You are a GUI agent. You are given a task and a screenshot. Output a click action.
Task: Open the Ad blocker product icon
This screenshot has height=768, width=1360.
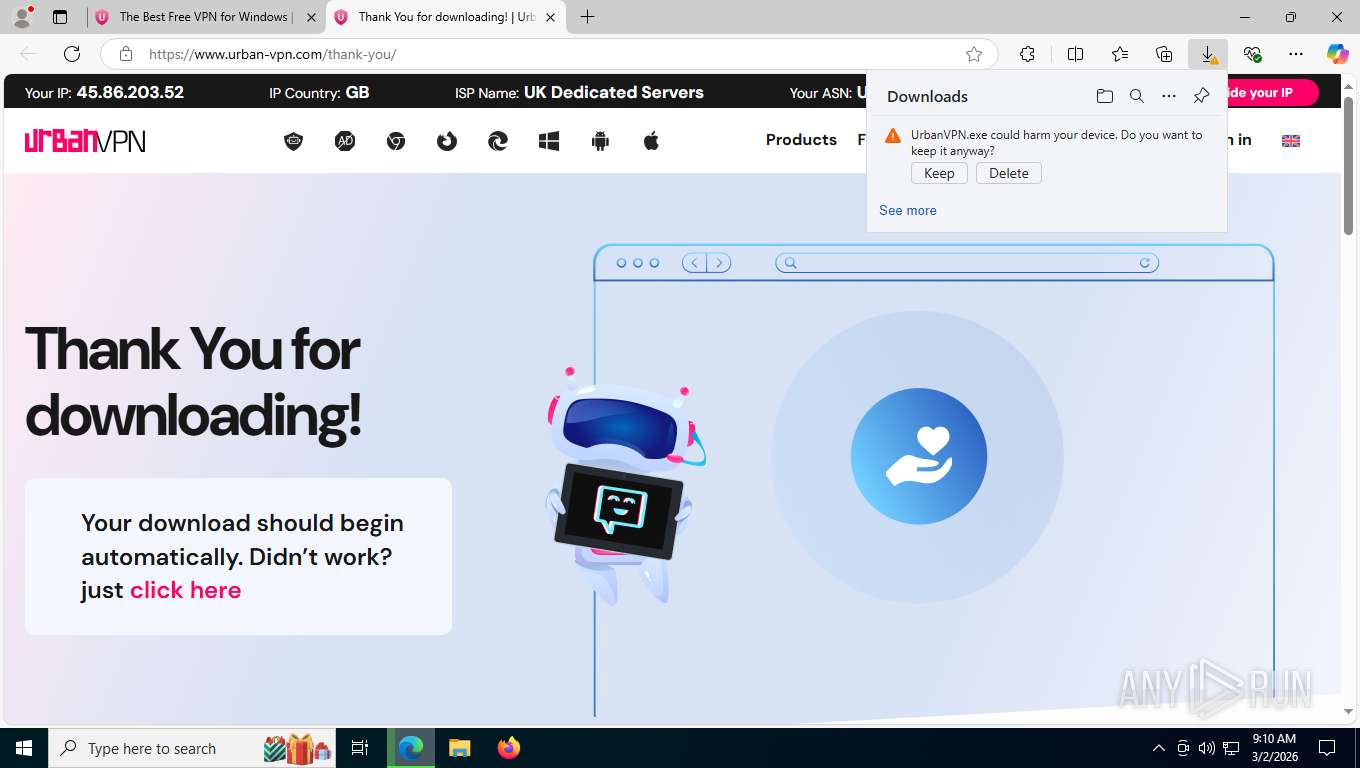coord(345,141)
